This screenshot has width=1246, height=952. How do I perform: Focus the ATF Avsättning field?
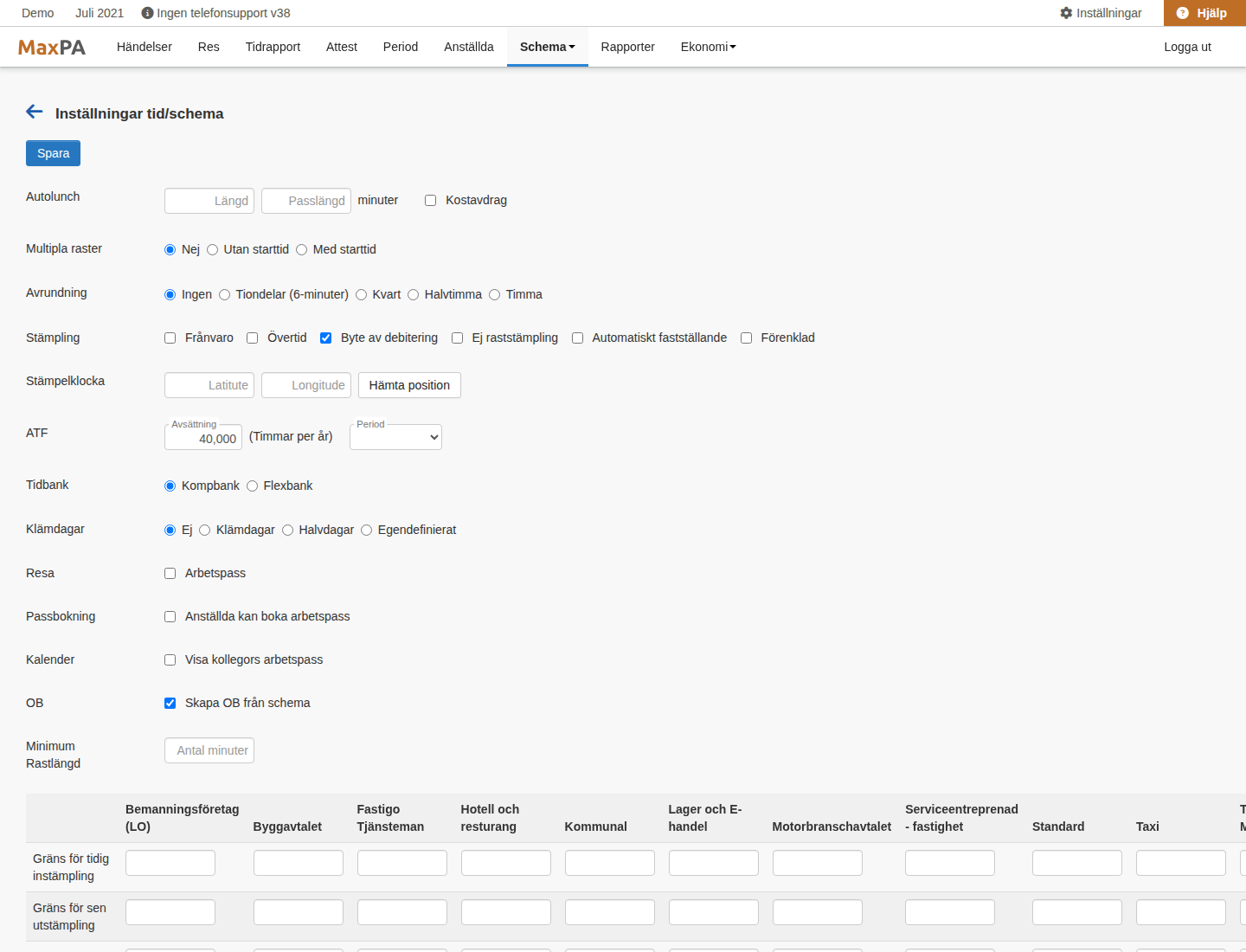(x=203, y=437)
